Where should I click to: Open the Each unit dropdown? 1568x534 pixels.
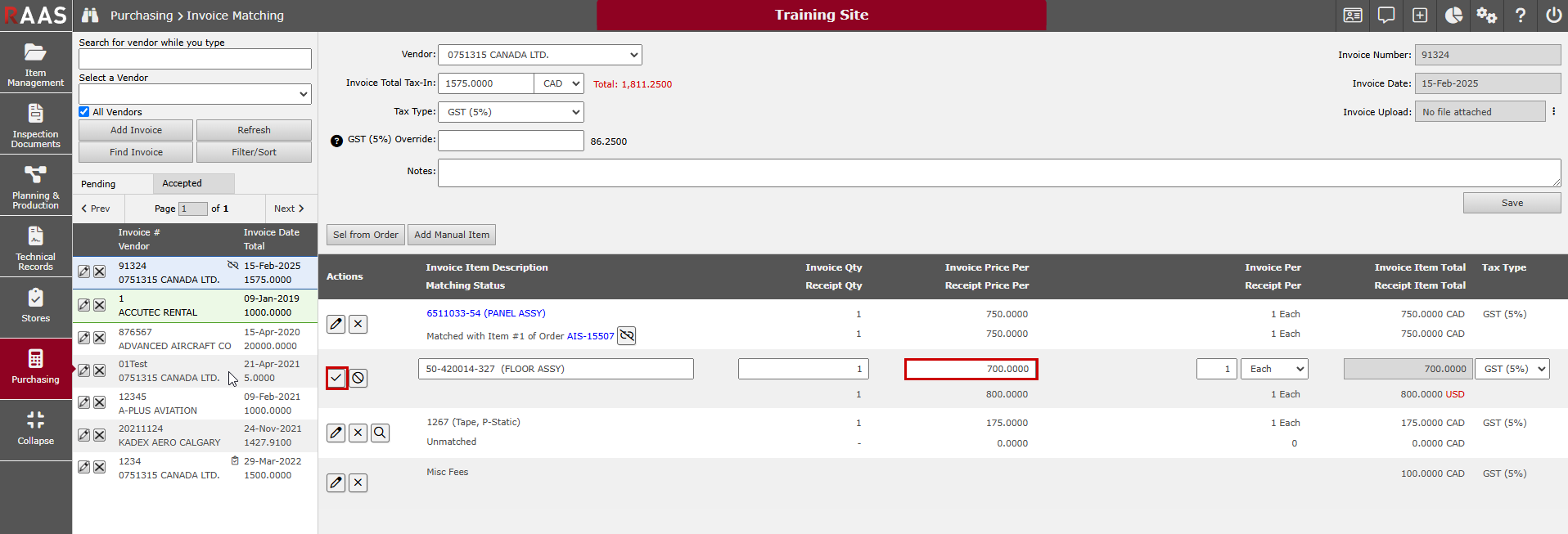coord(1274,369)
